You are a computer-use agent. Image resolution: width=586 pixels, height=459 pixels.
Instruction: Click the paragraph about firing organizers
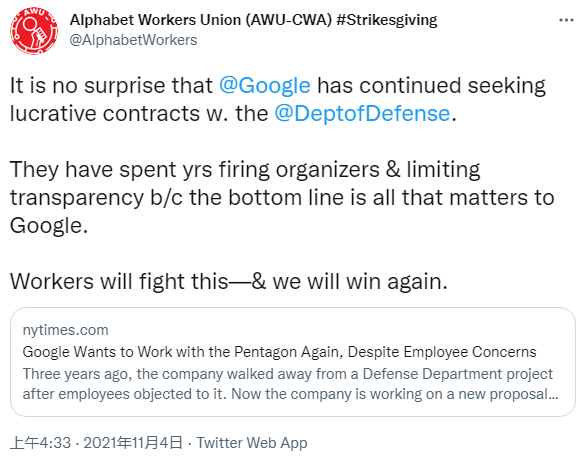282,197
